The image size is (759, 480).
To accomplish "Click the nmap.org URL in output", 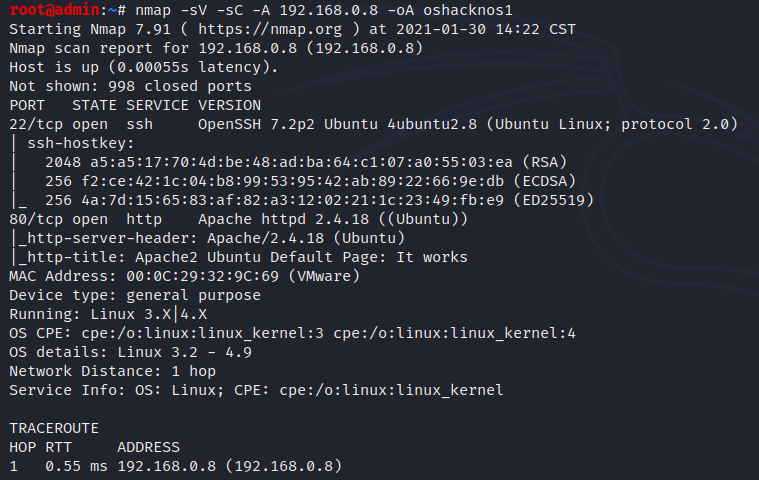I will [270, 29].
